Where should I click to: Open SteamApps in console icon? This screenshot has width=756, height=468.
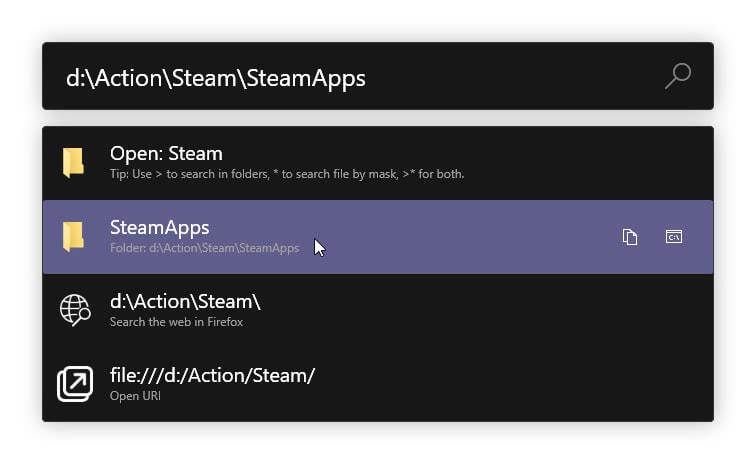[x=674, y=237]
